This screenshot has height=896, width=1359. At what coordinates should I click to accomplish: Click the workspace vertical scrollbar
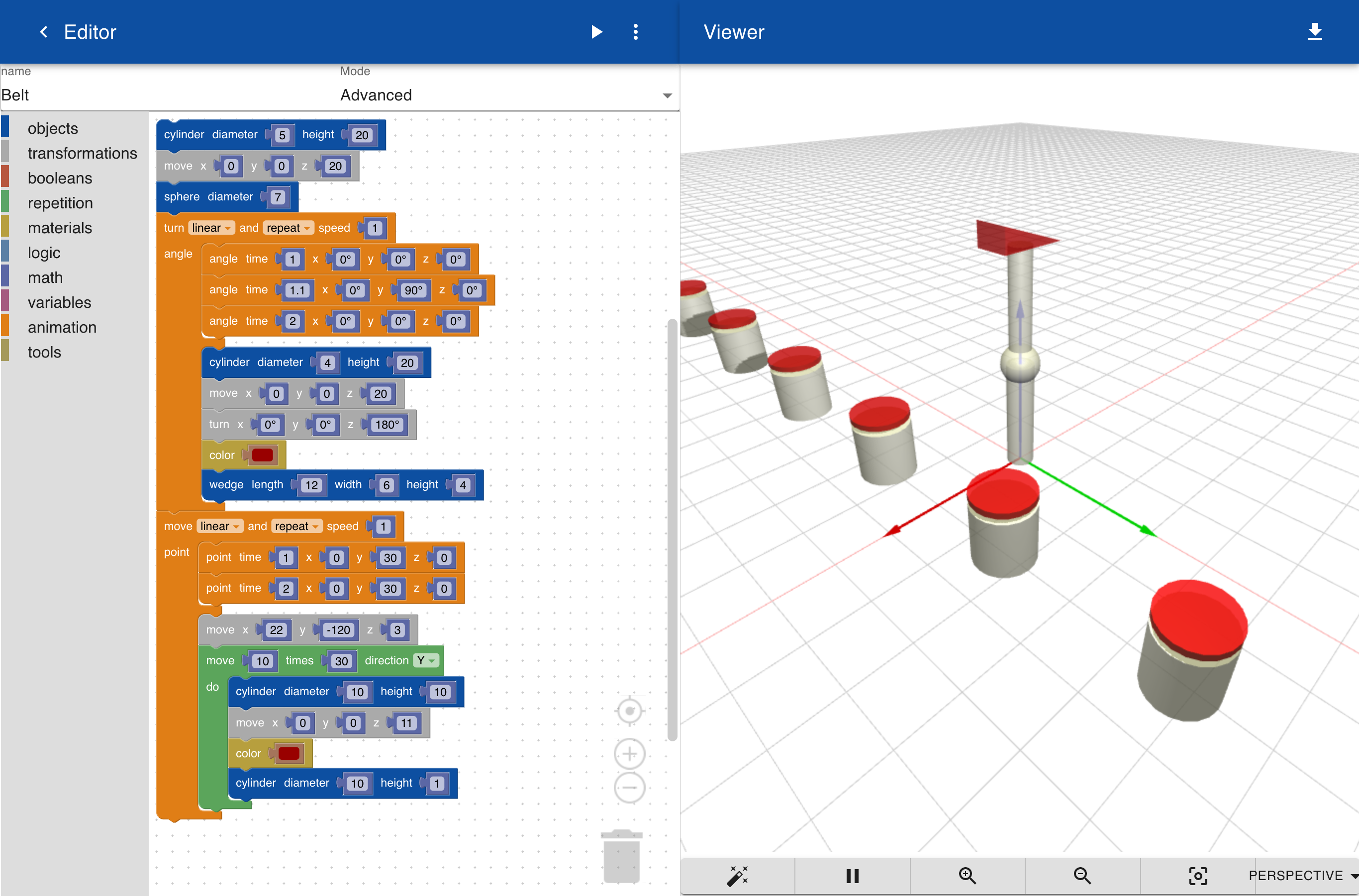coord(672,530)
